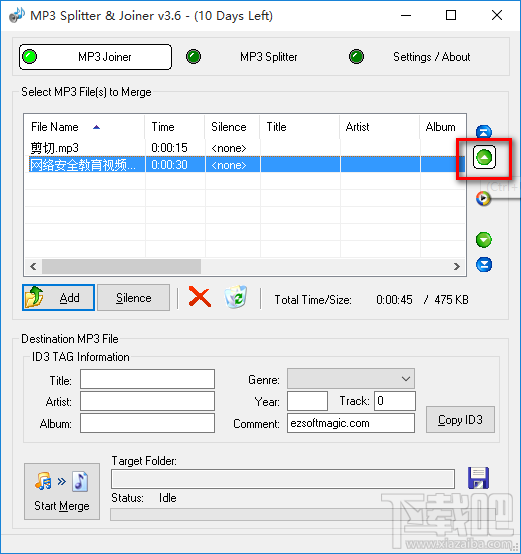Image resolution: width=521 pixels, height=554 pixels.
Task: Sort list by File Name column header
Action: pyautogui.click(x=84, y=127)
